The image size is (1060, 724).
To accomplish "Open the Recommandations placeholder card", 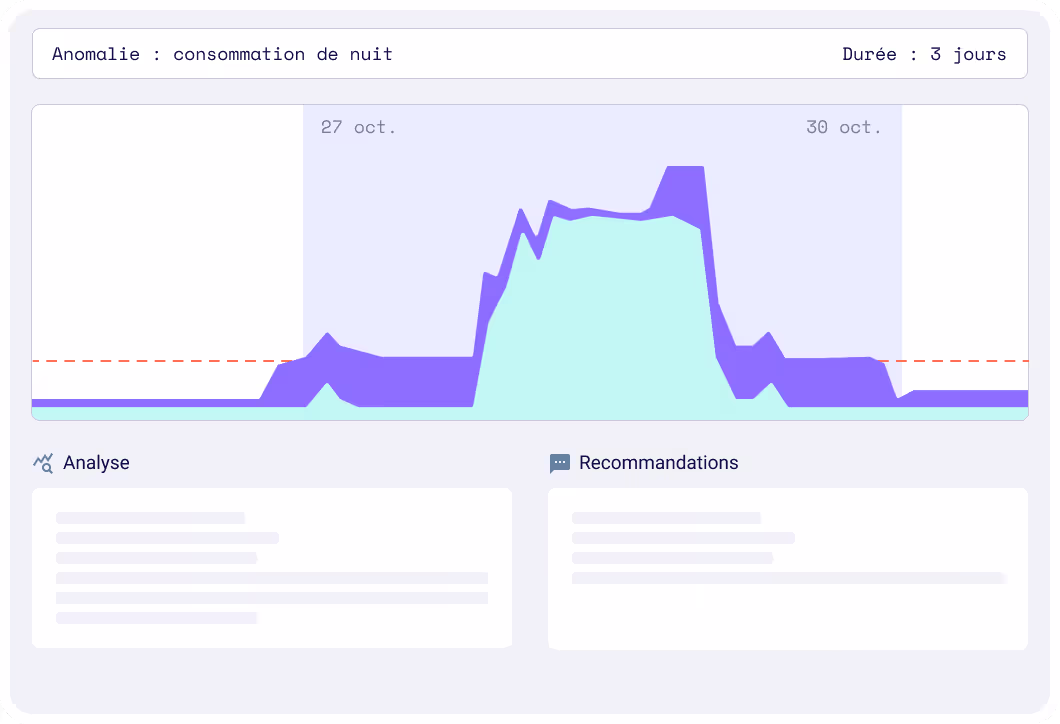I will [x=788, y=569].
